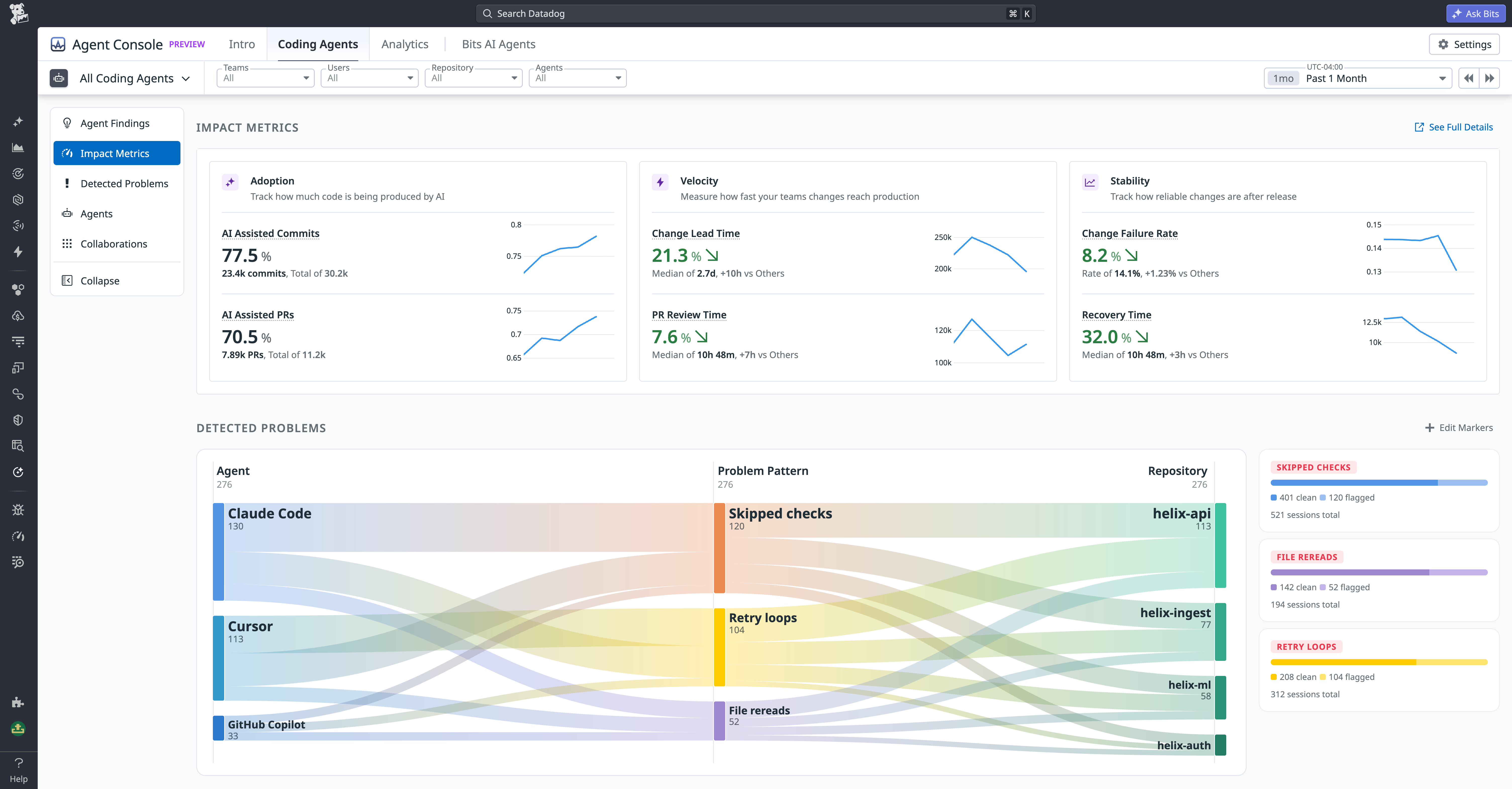Click the table search sidebar icon

pos(18,446)
